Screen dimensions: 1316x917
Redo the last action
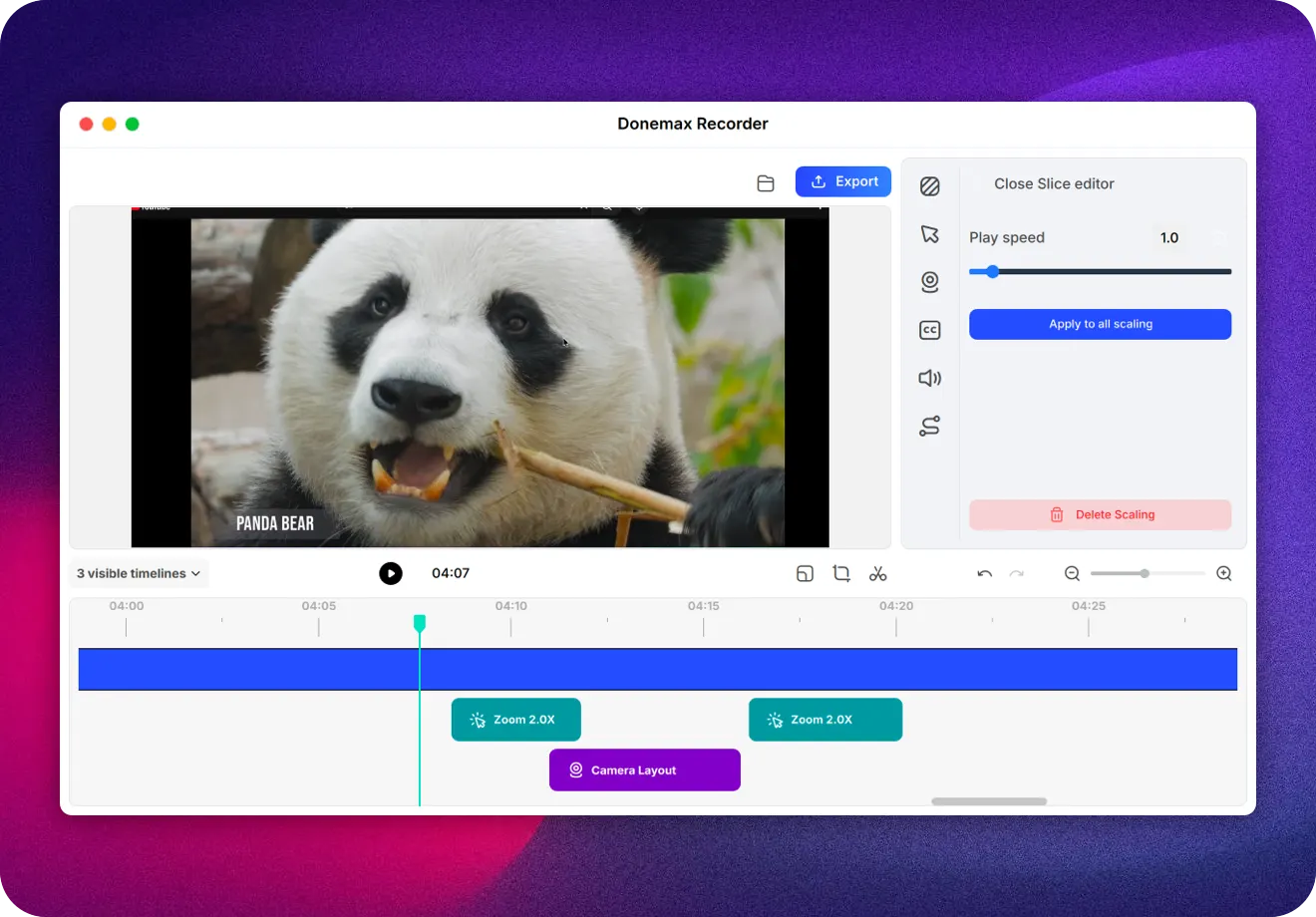[1017, 573]
